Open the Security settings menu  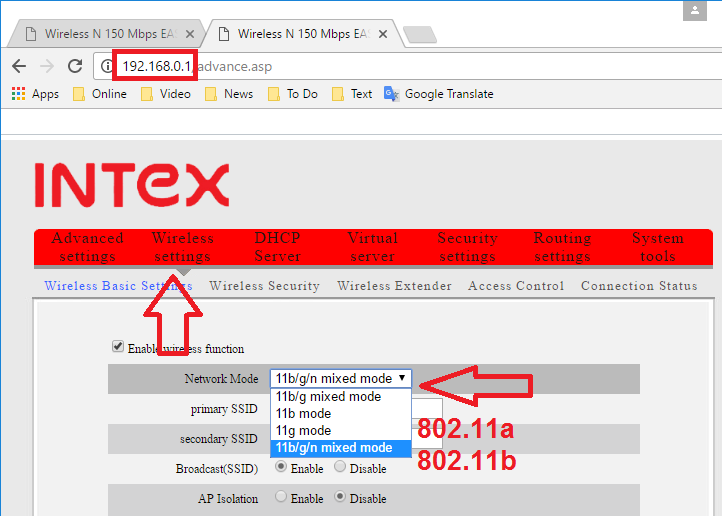467,247
